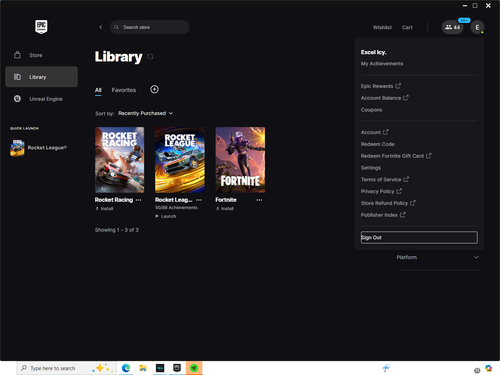Click the Windows taskbar search box
The height and width of the screenshot is (375, 500).
[x=67, y=368]
